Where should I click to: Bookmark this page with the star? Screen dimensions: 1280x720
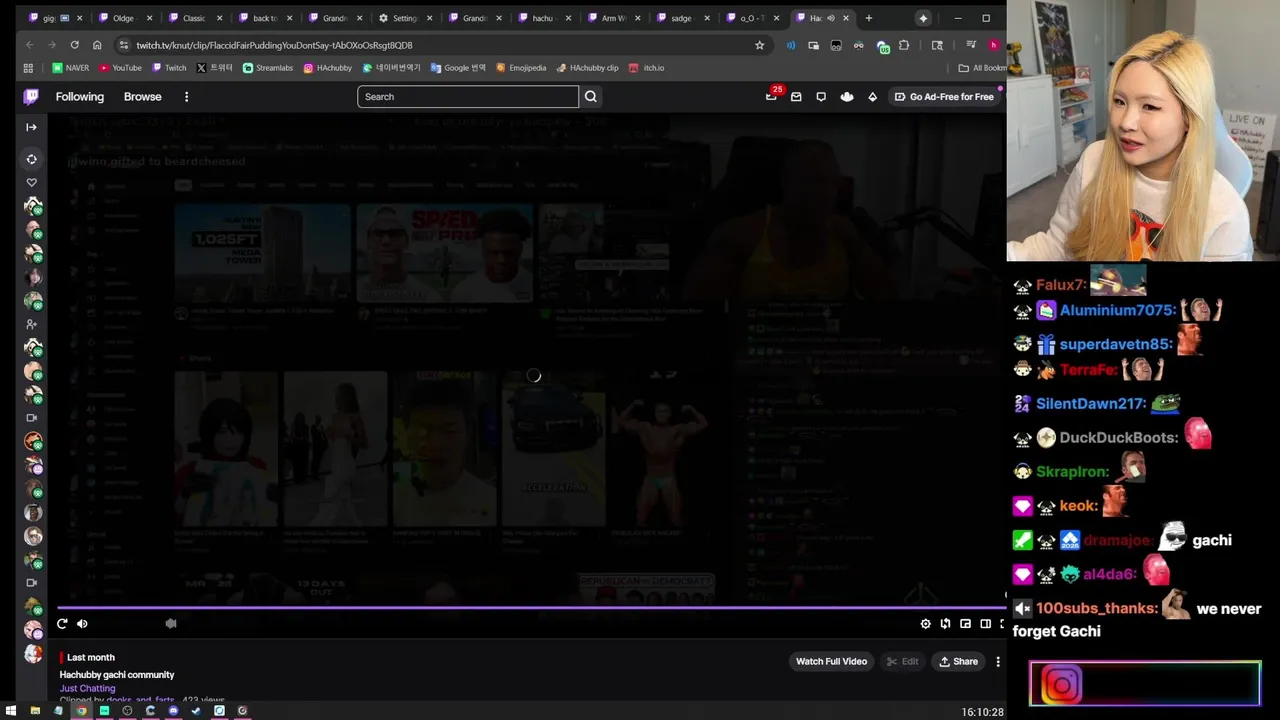pyautogui.click(x=759, y=45)
